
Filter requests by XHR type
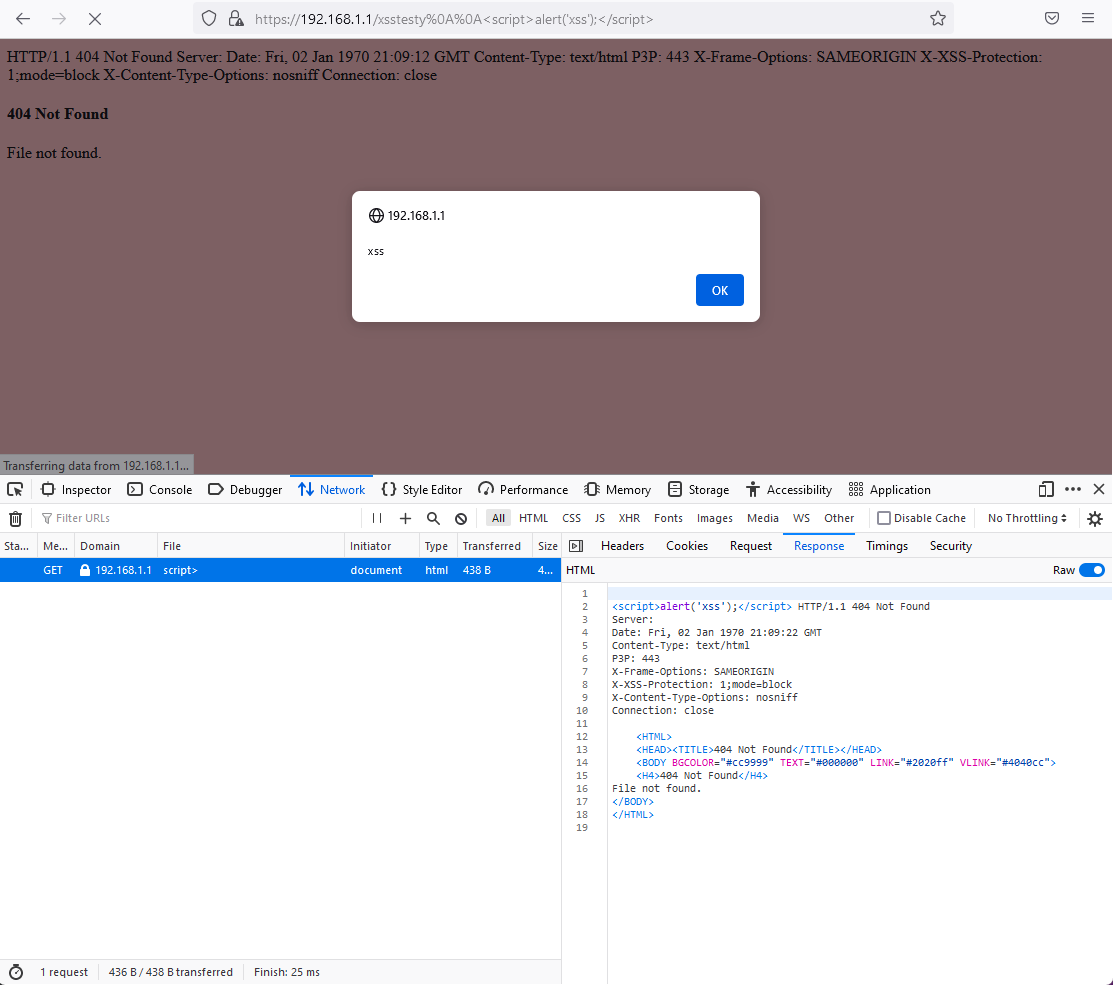[629, 518]
